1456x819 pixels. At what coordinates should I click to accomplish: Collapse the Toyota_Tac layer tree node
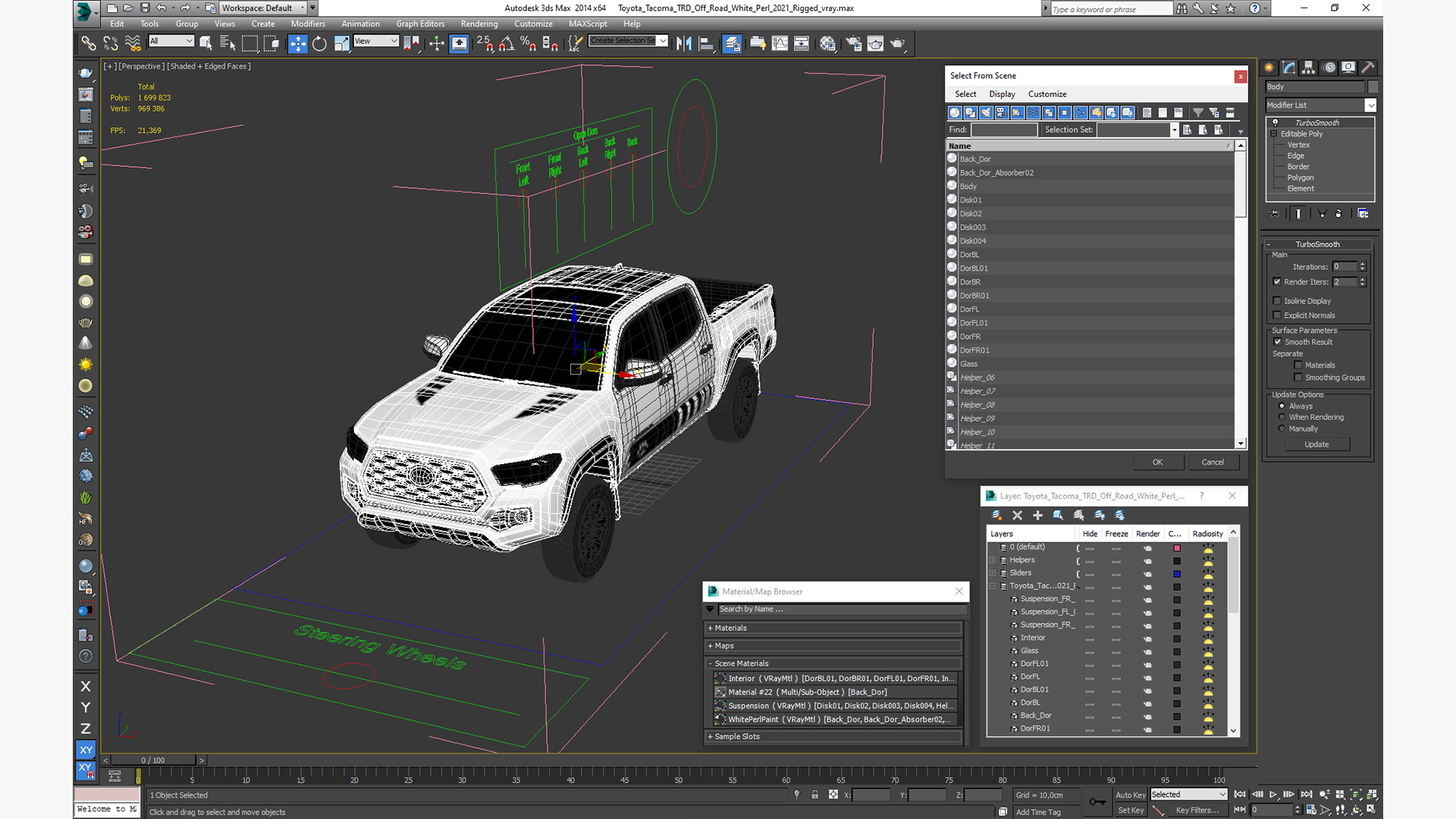(x=993, y=586)
